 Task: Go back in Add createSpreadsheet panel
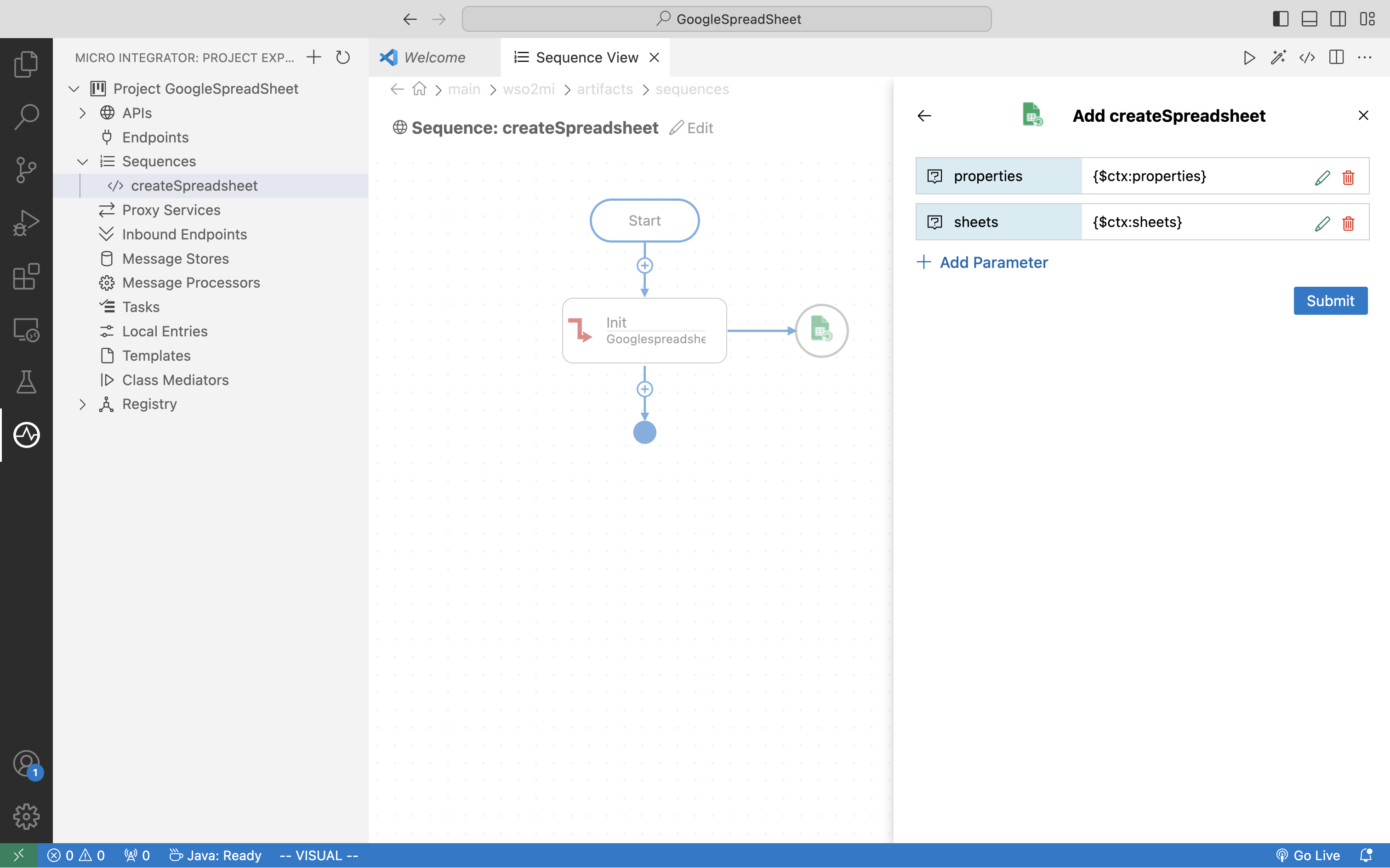tap(924, 116)
